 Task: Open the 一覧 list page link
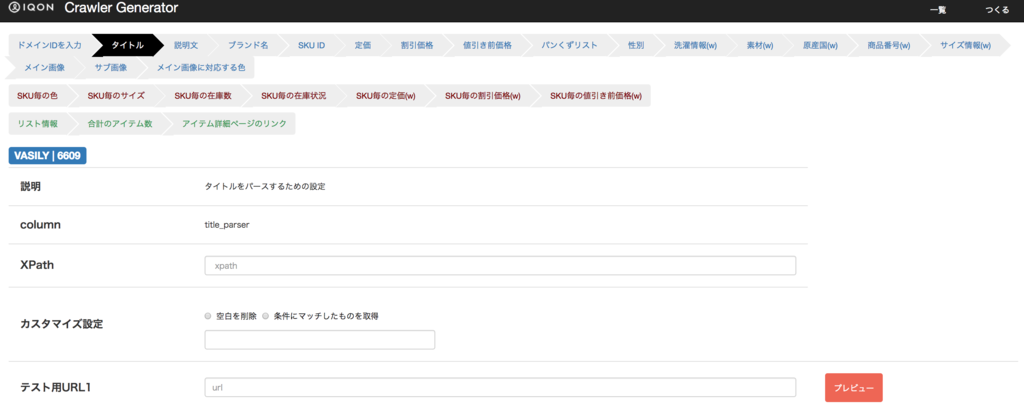pyautogui.click(x=938, y=10)
